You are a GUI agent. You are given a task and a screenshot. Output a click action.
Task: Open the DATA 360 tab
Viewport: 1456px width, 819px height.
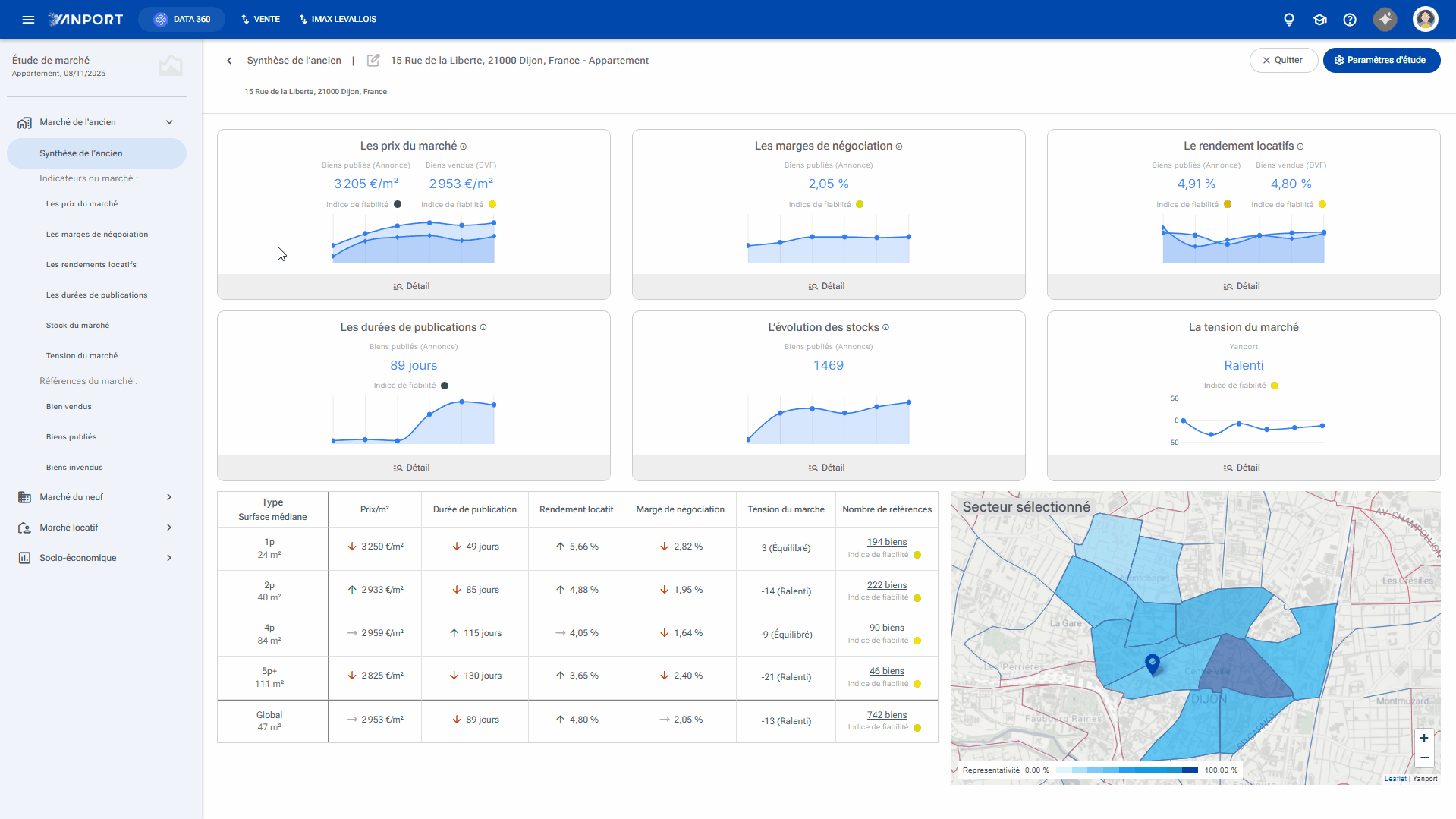tap(182, 20)
